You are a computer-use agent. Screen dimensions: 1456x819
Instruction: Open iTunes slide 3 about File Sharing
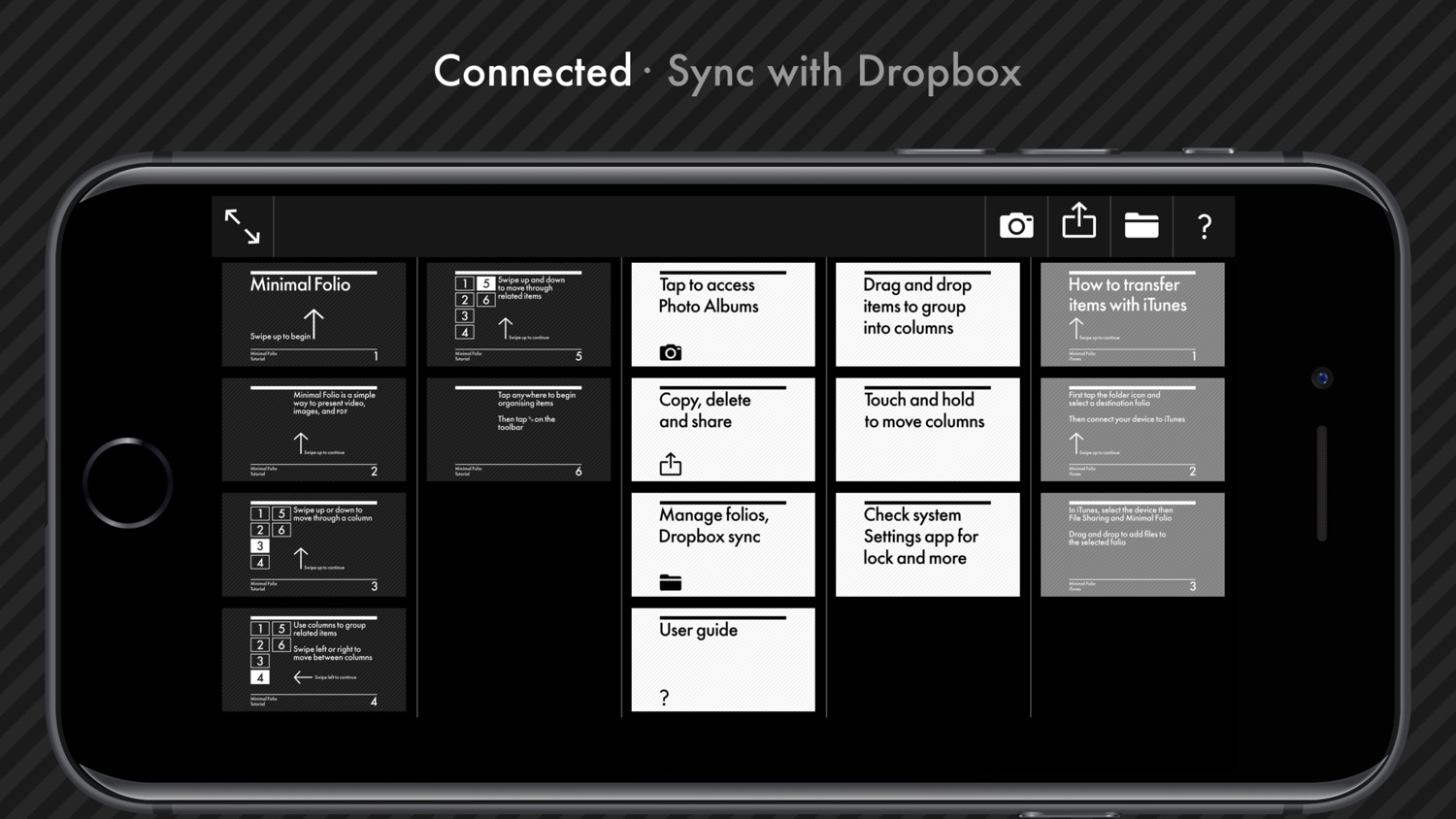click(x=1133, y=544)
